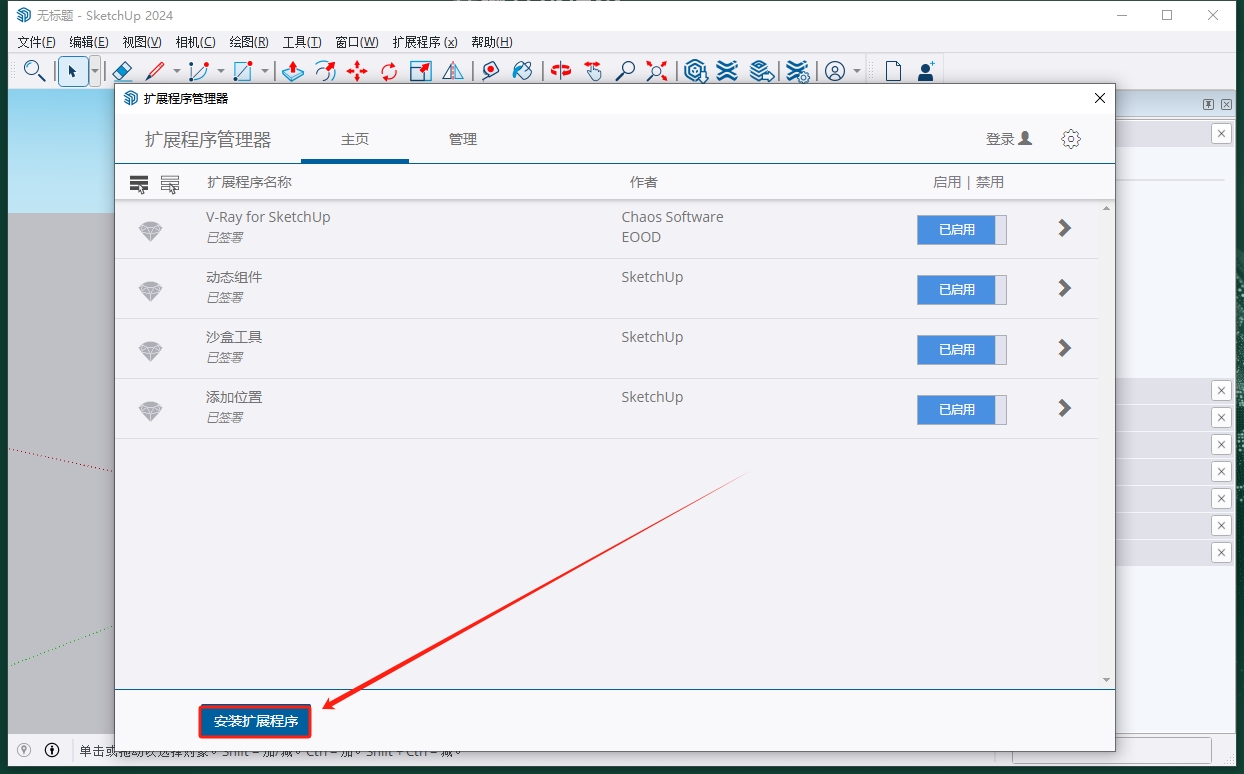Choose the Offset tool
The width and height of the screenshot is (1244, 774).
(x=325, y=71)
